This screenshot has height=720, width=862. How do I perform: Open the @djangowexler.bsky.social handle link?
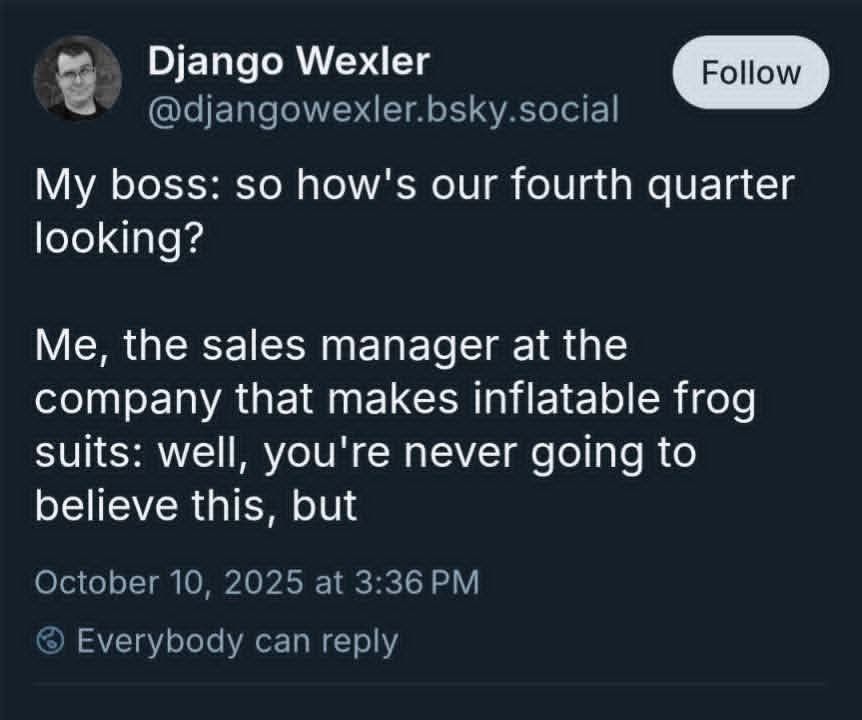(383, 107)
